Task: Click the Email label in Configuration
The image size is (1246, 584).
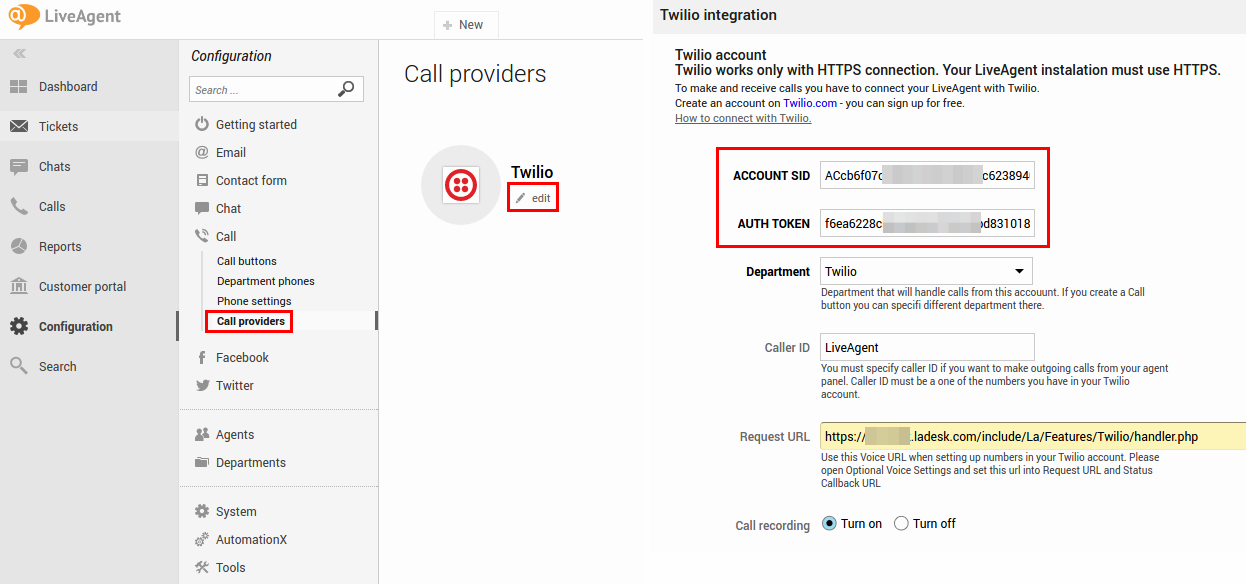Action: pyautogui.click(x=231, y=153)
